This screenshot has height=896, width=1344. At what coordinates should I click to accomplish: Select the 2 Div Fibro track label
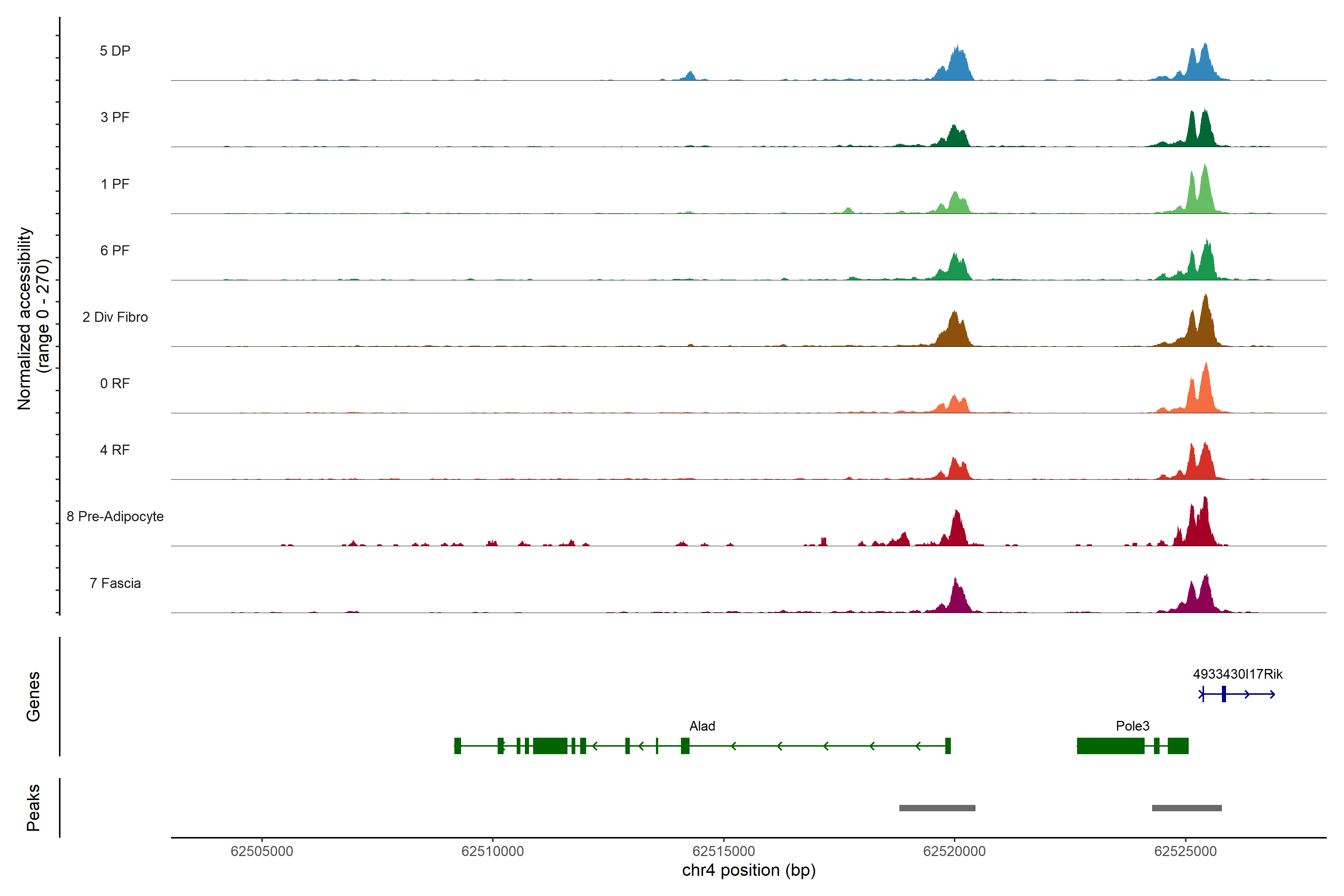pyautogui.click(x=115, y=317)
